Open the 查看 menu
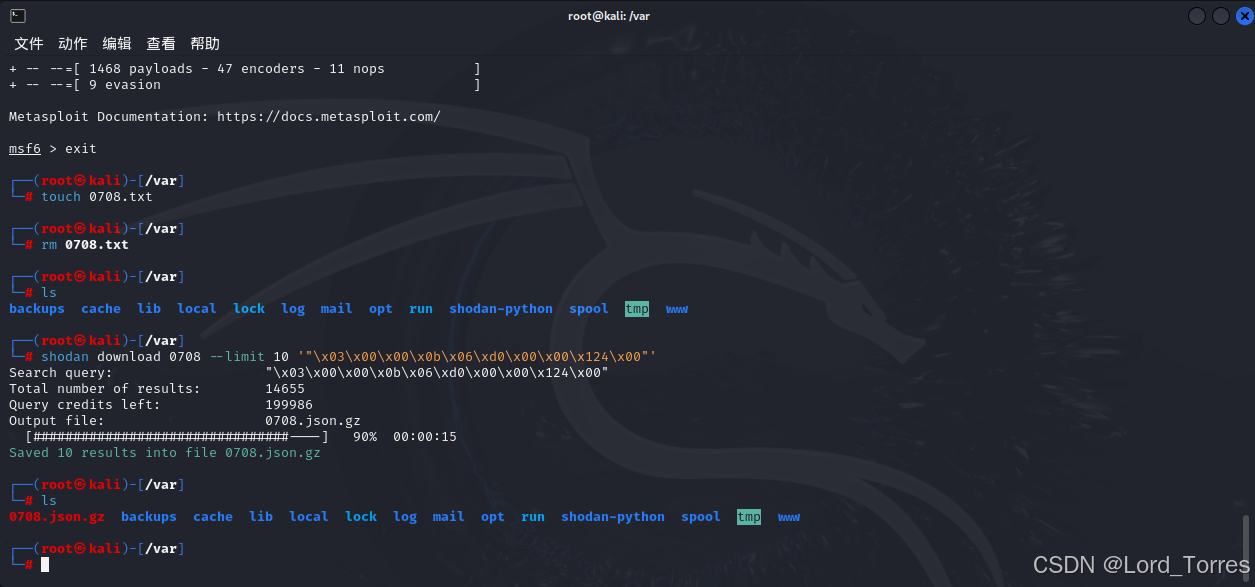Image resolution: width=1255 pixels, height=587 pixels. [x=160, y=43]
